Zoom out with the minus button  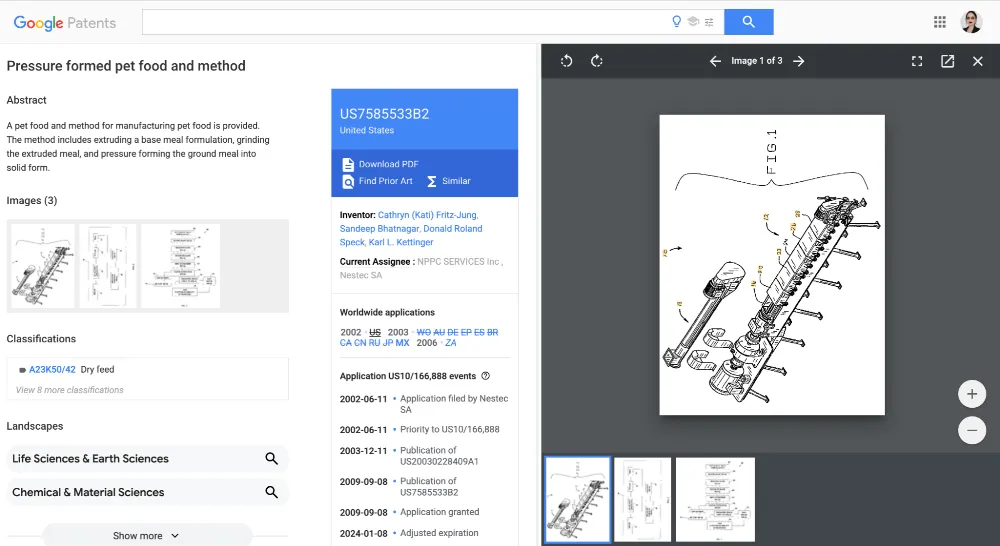coord(971,430)
